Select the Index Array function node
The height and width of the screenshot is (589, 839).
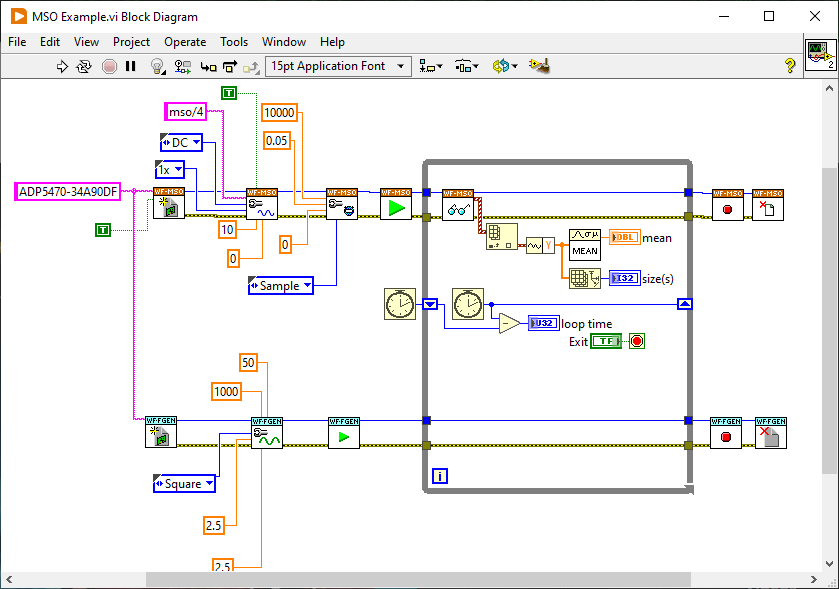502,236
